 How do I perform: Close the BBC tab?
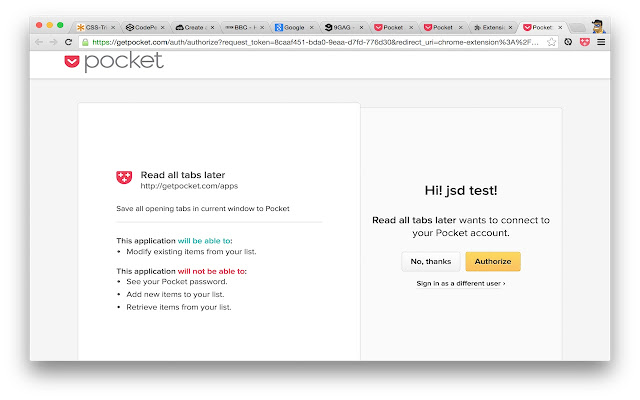(262, 27)
